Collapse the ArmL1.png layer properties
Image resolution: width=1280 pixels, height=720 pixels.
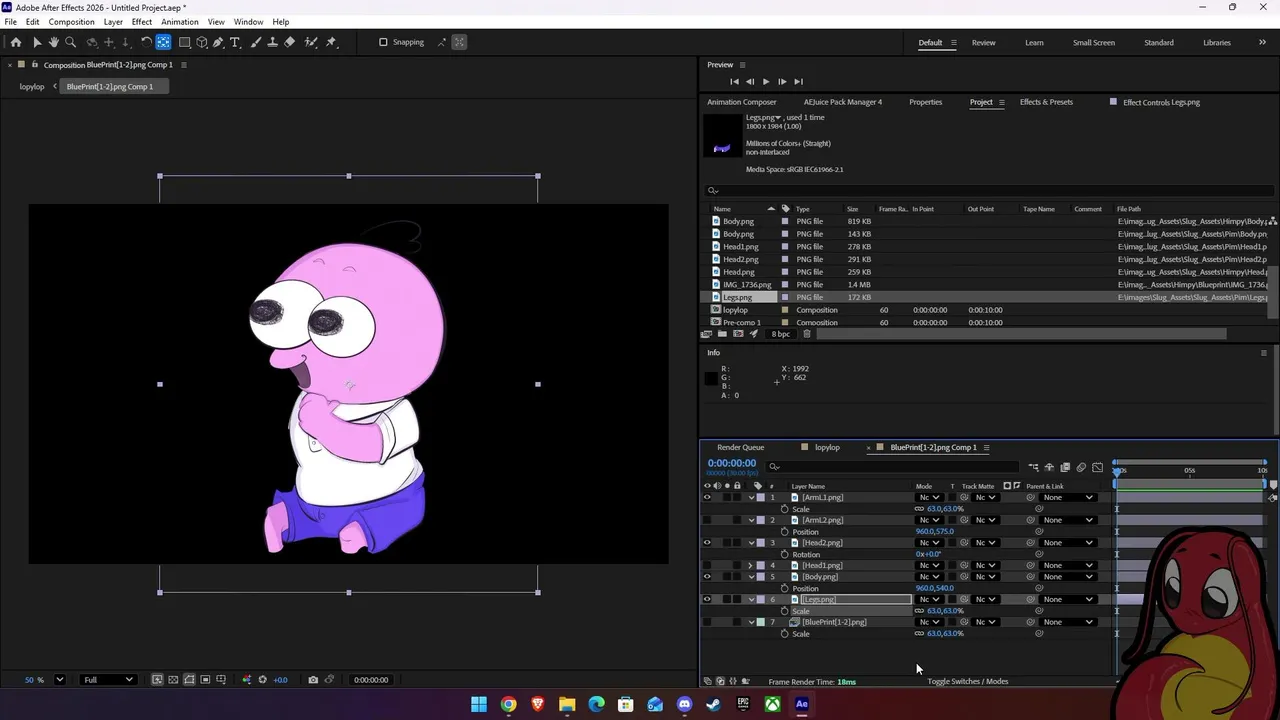[x=751, y=497]
